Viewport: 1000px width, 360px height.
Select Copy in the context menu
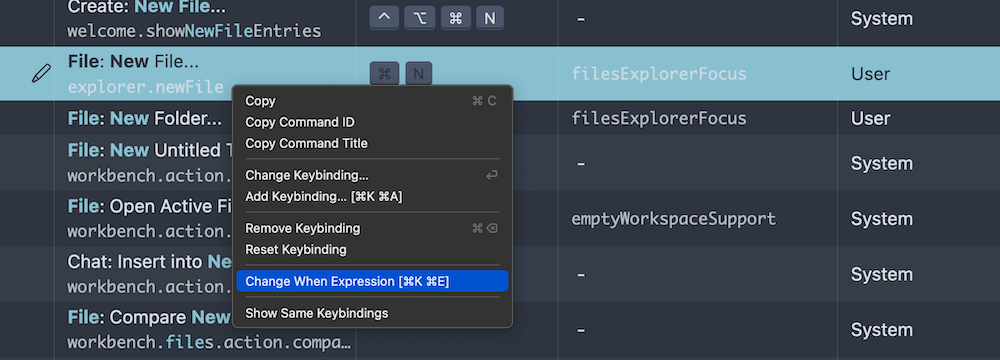pyautogui.click(x=372, y=101)
